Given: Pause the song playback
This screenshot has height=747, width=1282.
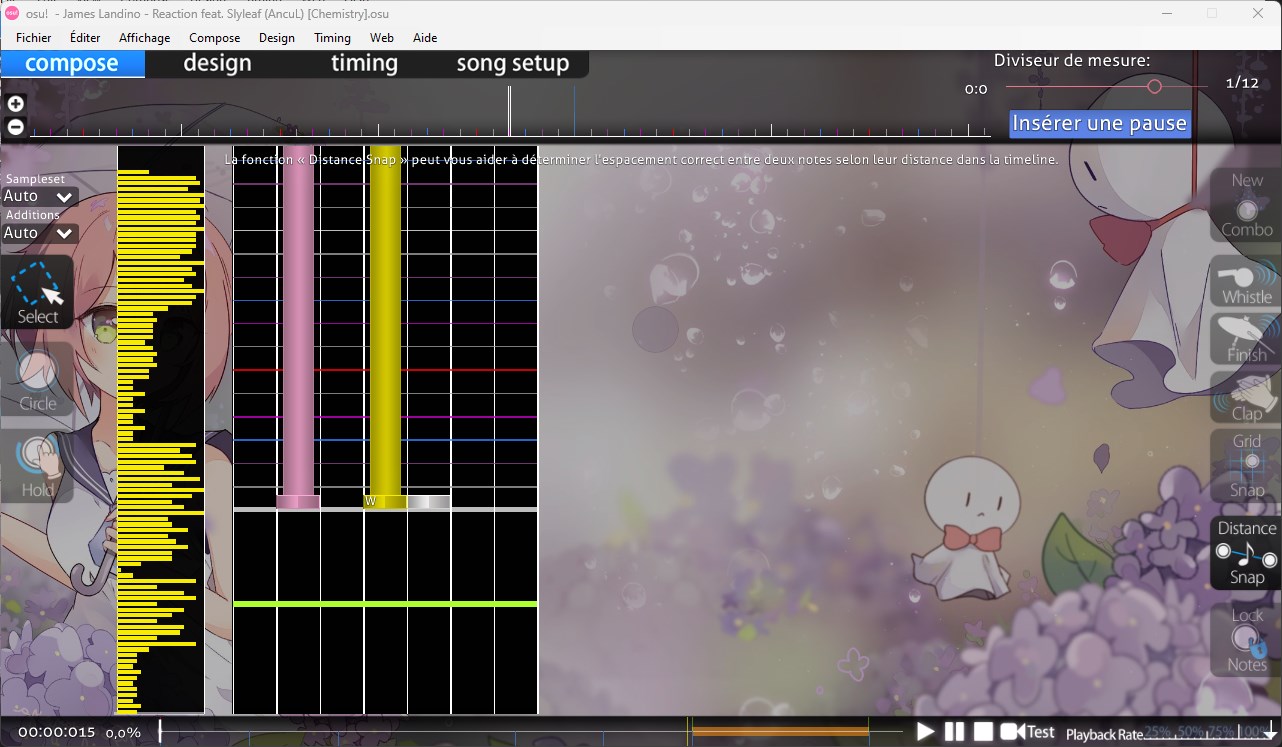Looking at the screenshot, I should (x=955, y=732).
